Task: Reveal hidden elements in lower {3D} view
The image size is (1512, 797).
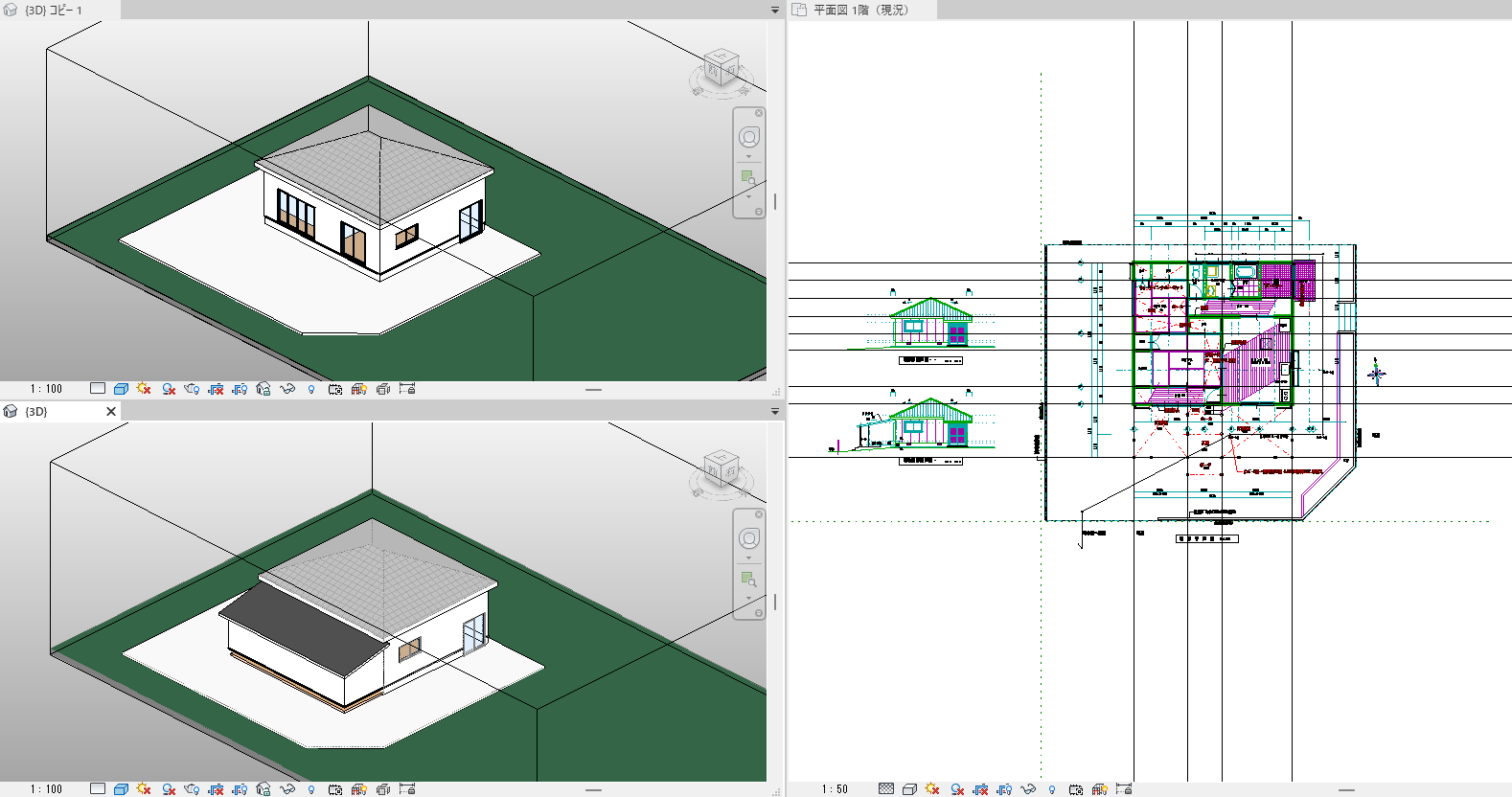Action: coord(310,789)
